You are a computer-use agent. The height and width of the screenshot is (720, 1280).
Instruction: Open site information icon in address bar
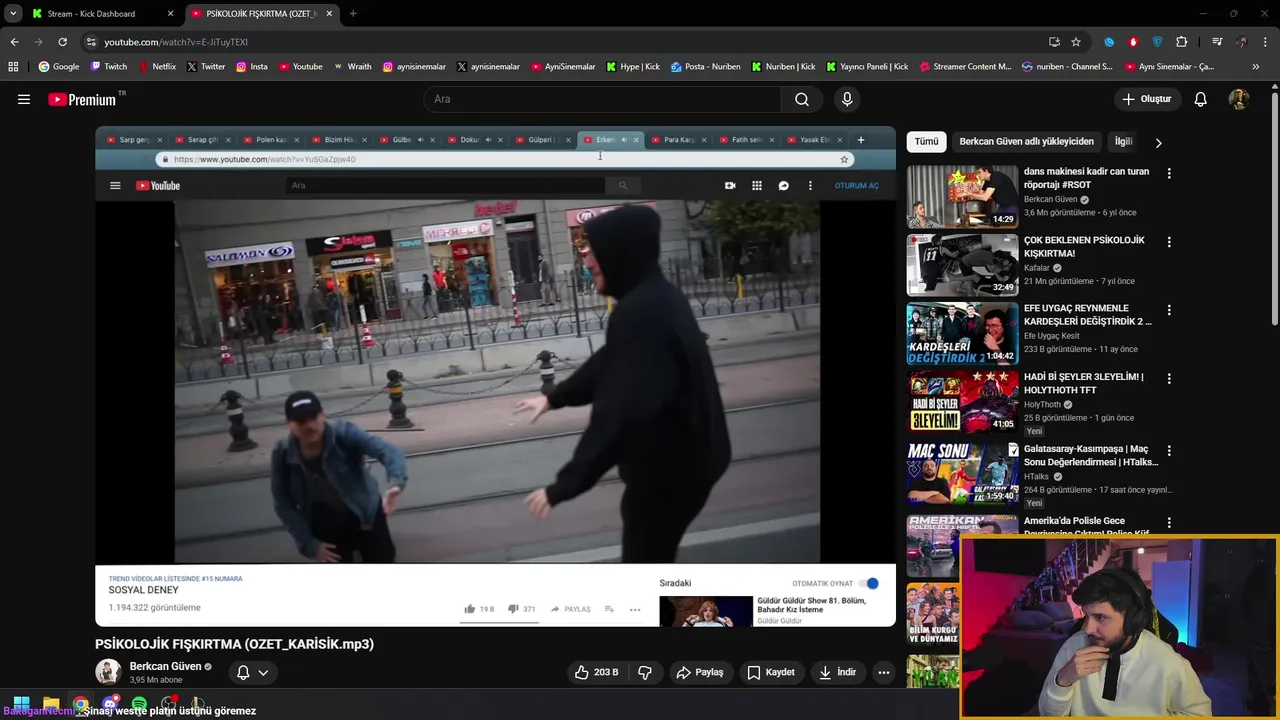91,42
